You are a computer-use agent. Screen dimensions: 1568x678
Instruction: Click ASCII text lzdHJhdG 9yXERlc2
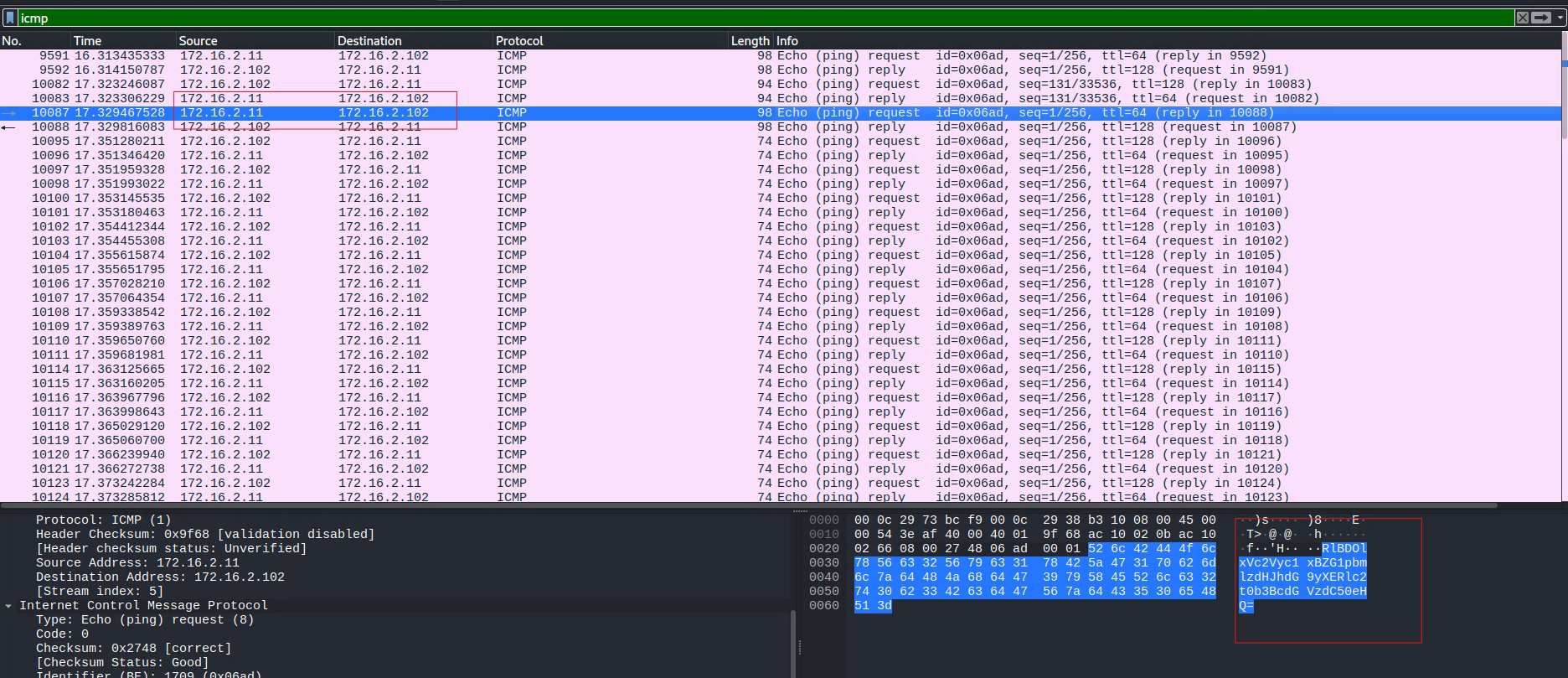point(1302,577)
